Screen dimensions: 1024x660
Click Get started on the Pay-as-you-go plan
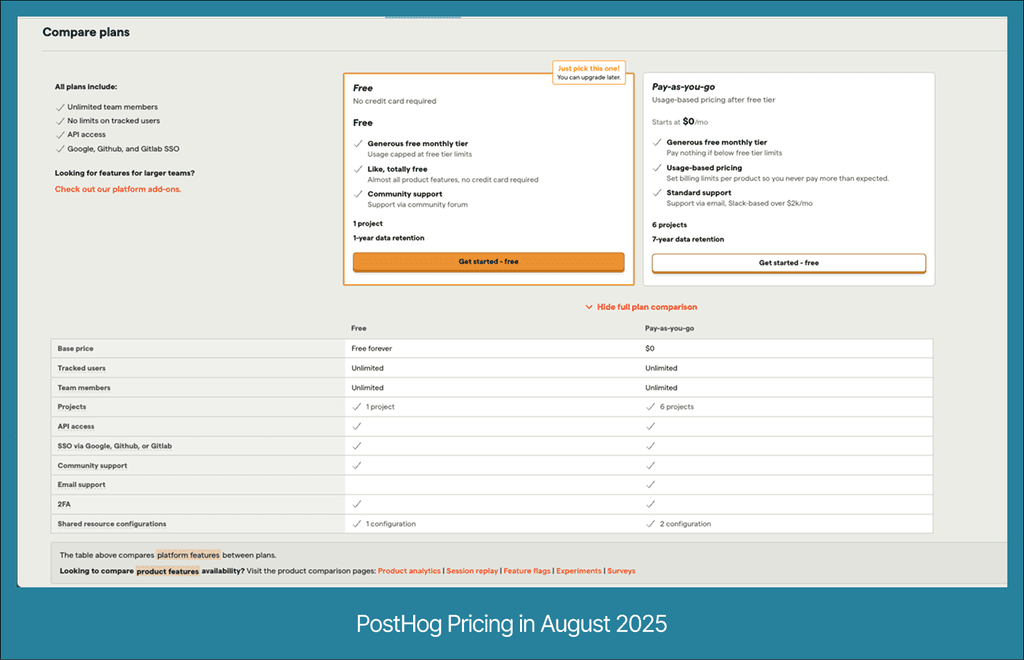click(790, 262)
